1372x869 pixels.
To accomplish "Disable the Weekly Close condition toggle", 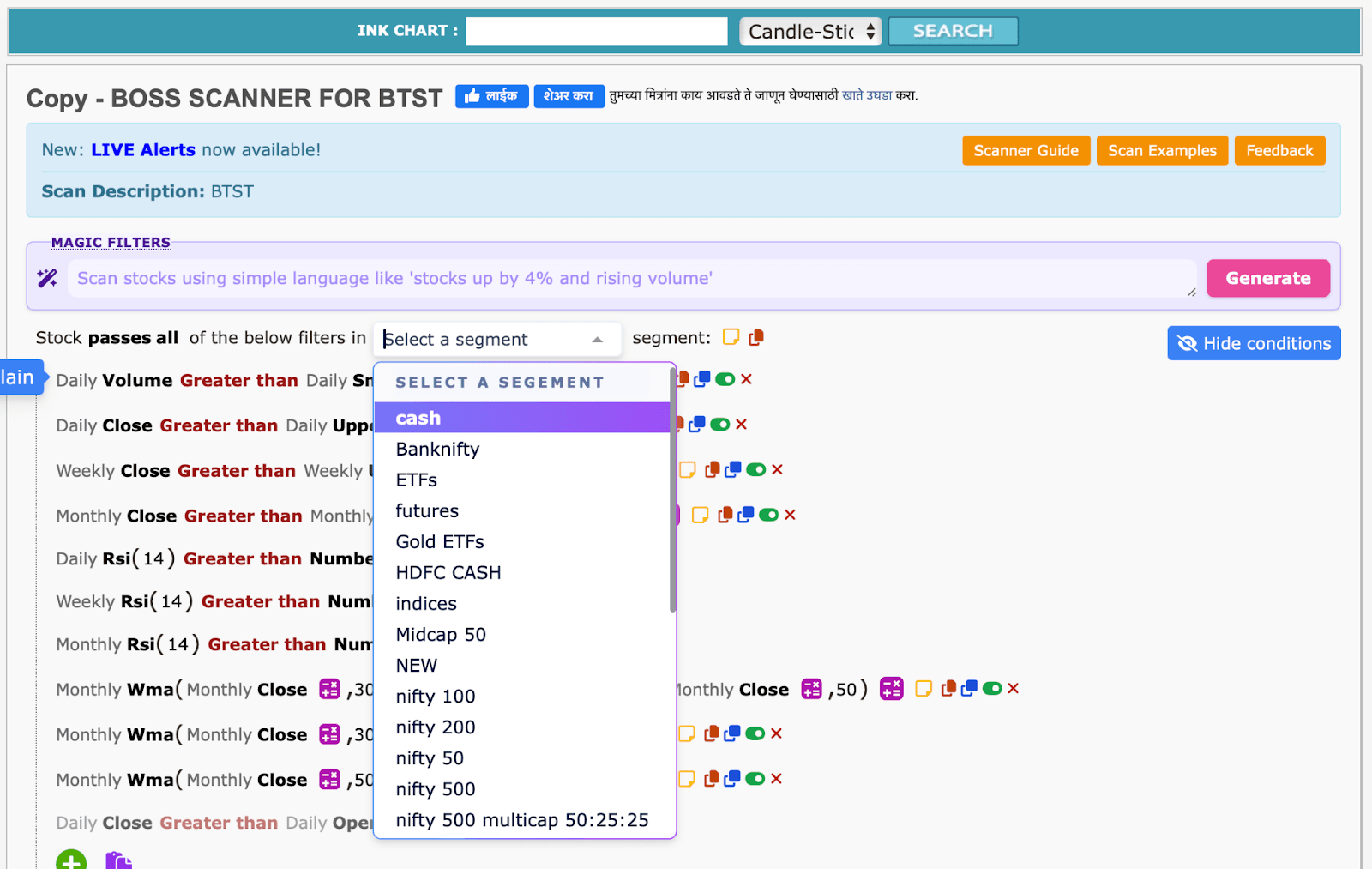I will (x=756, y=469).
